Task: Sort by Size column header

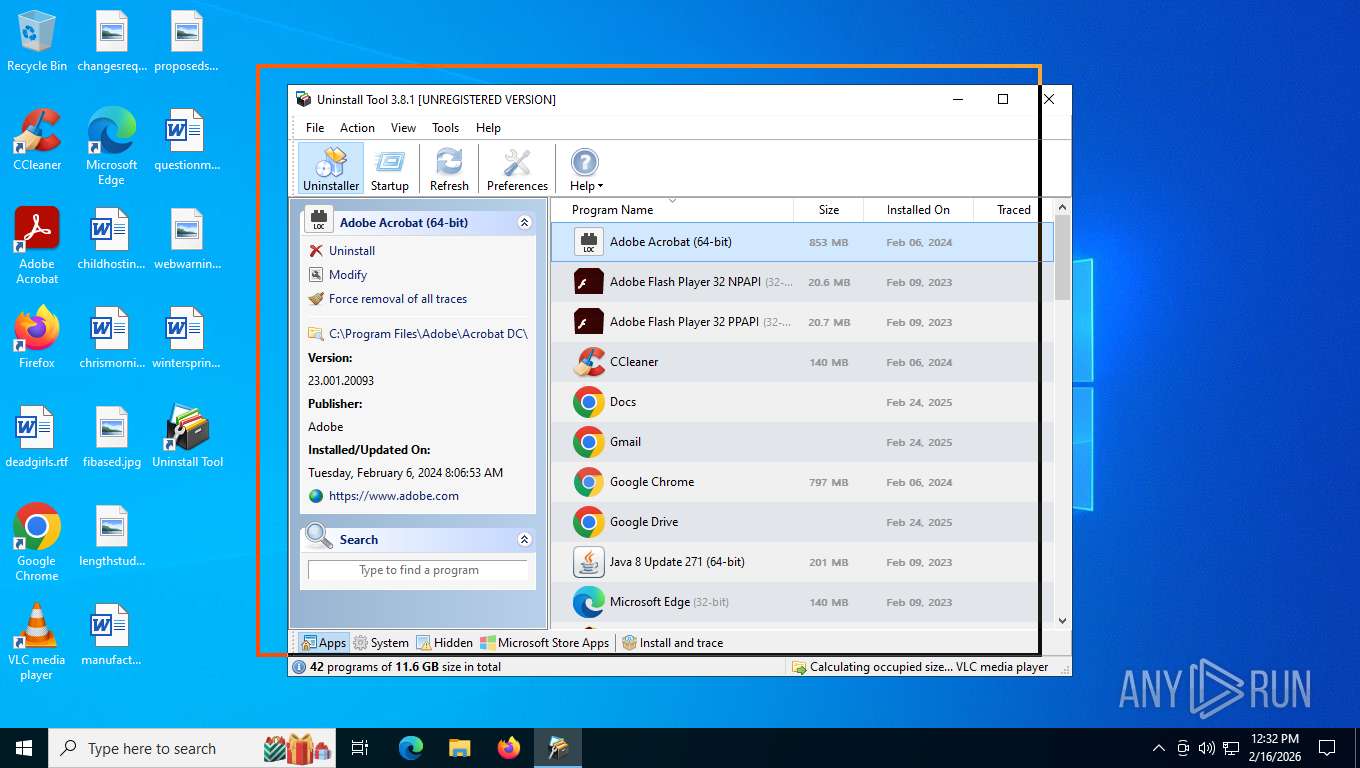Action: (x=829, y=210)
